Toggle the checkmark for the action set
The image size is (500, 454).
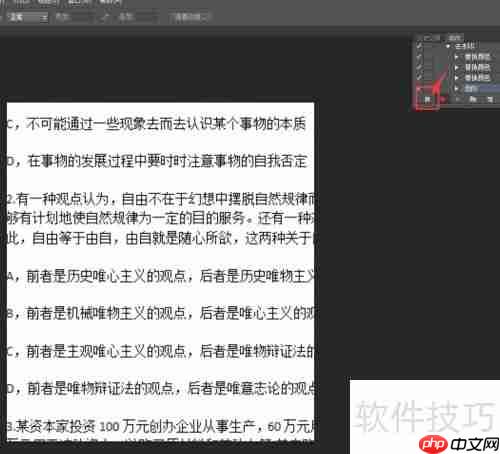[x=419, y=46]
